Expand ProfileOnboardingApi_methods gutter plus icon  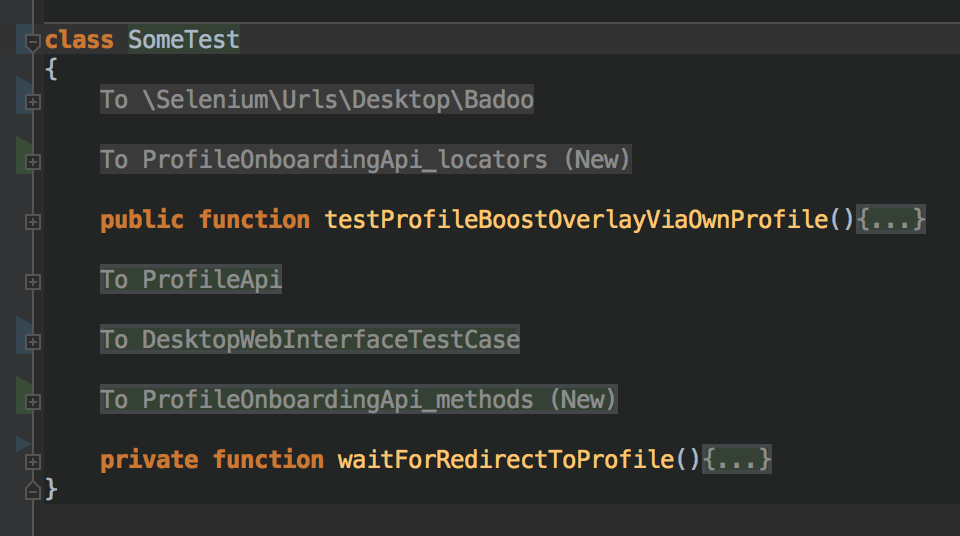(x=32, y=402)
